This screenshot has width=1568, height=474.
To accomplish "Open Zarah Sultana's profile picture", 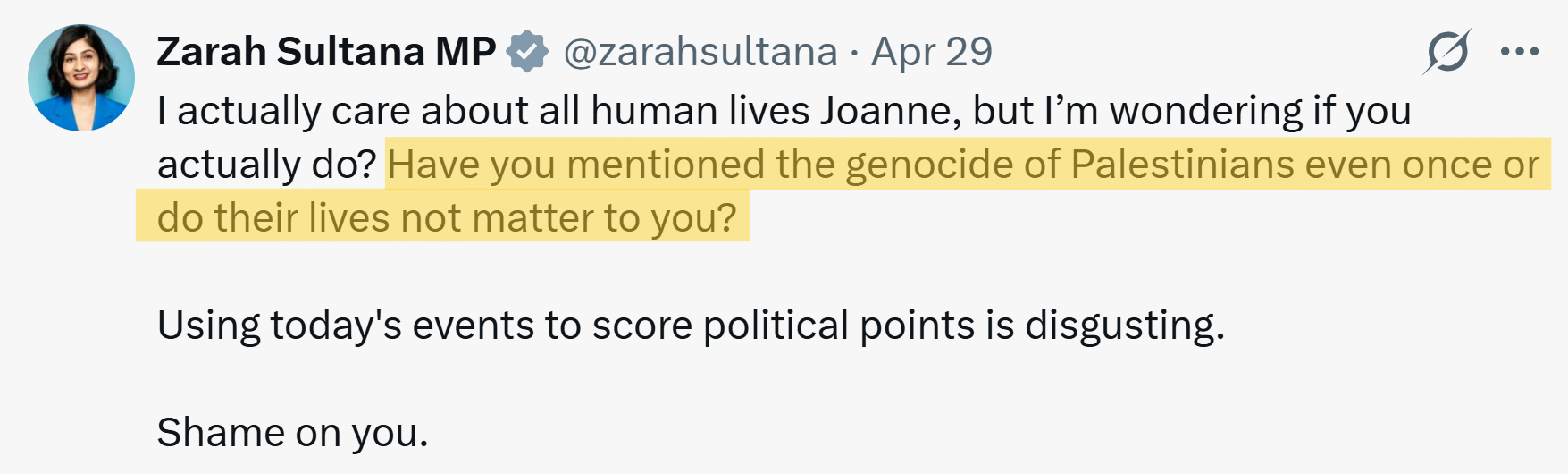I will [x=81, y=78].
